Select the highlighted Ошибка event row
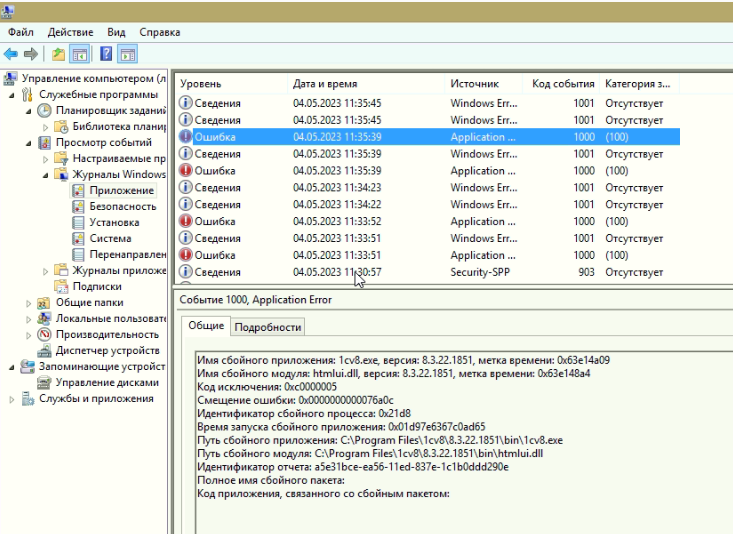 coord(428,137)
